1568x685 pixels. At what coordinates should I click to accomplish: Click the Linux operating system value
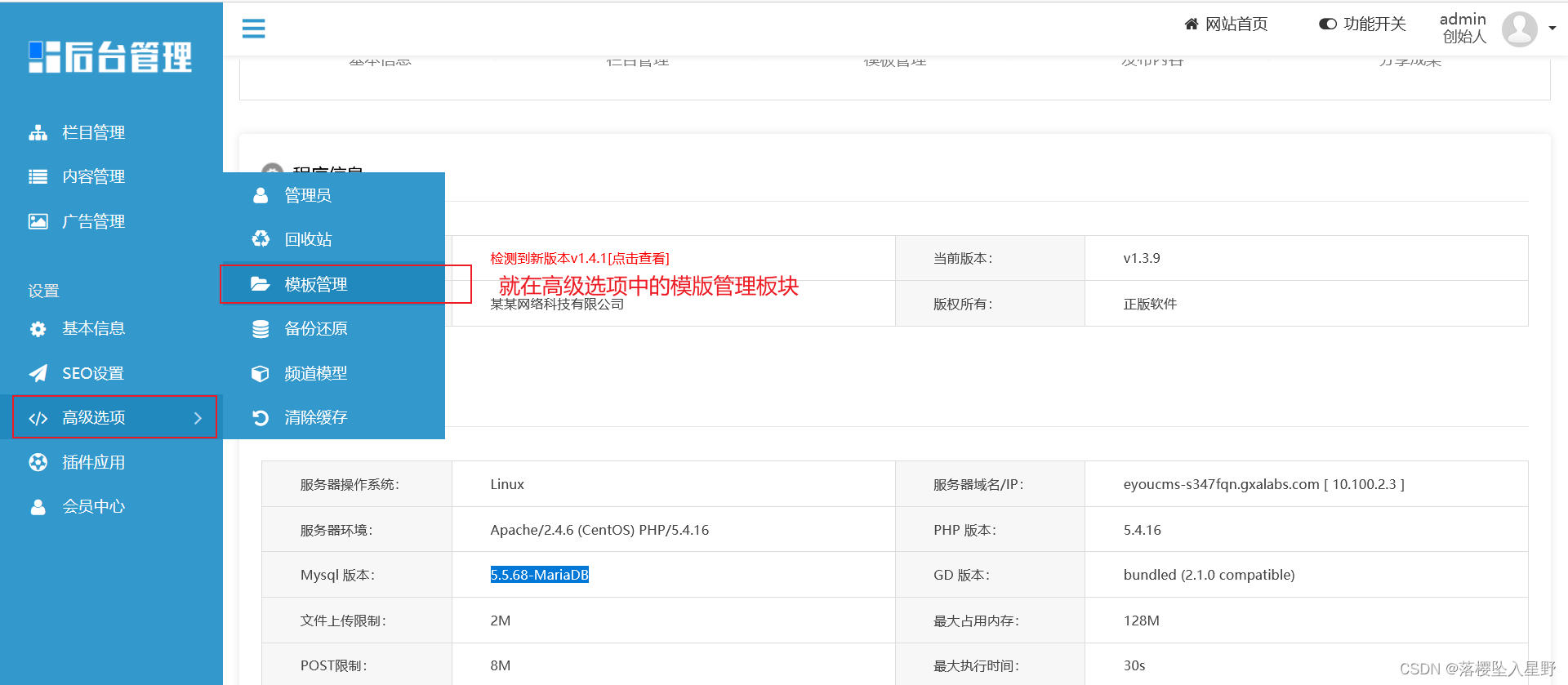tap(507, 484)
